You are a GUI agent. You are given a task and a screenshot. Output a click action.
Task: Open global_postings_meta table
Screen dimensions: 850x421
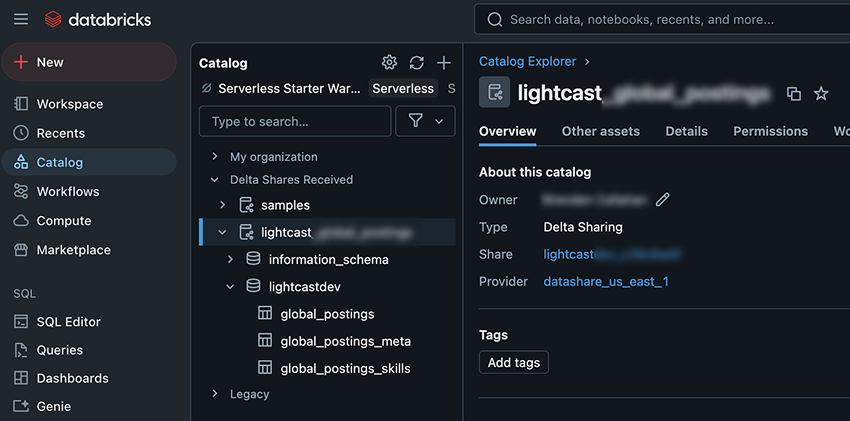click(345, 341)
